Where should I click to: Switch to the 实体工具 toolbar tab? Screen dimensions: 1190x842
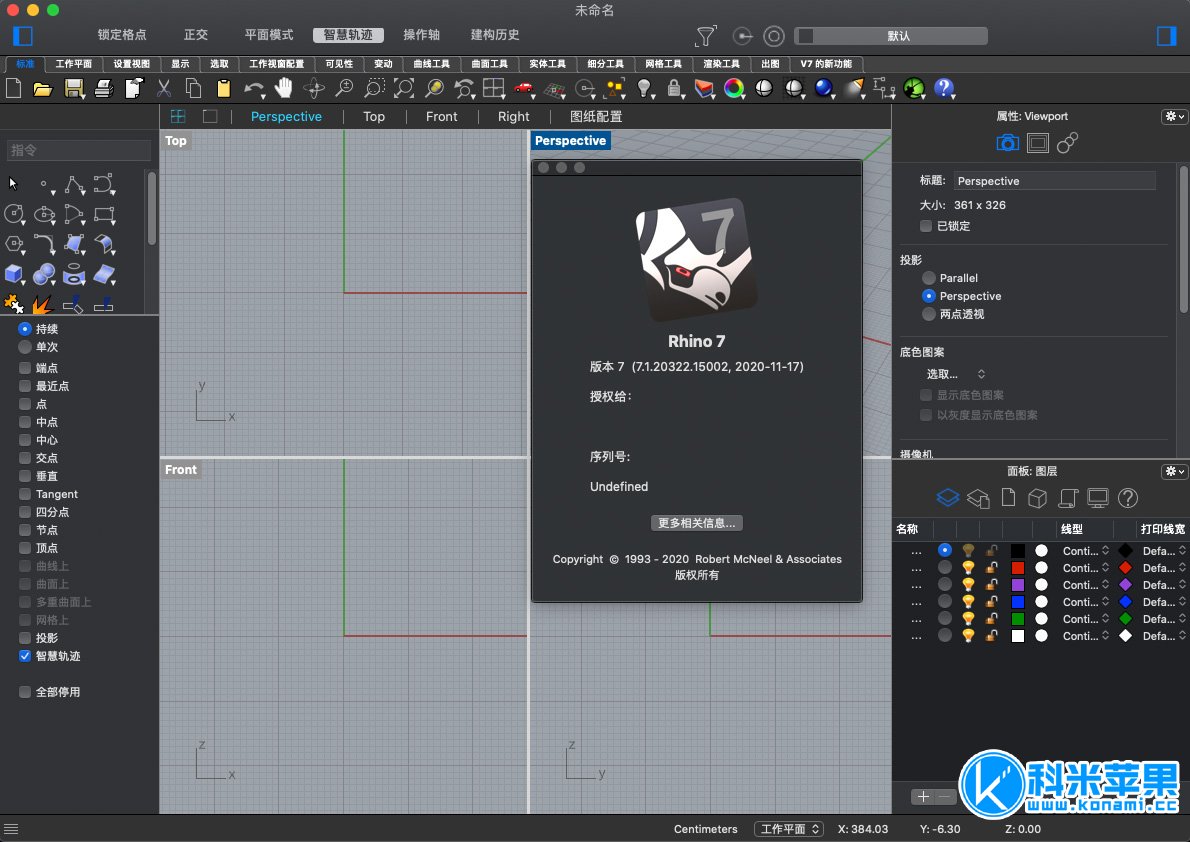click(547, 64)
